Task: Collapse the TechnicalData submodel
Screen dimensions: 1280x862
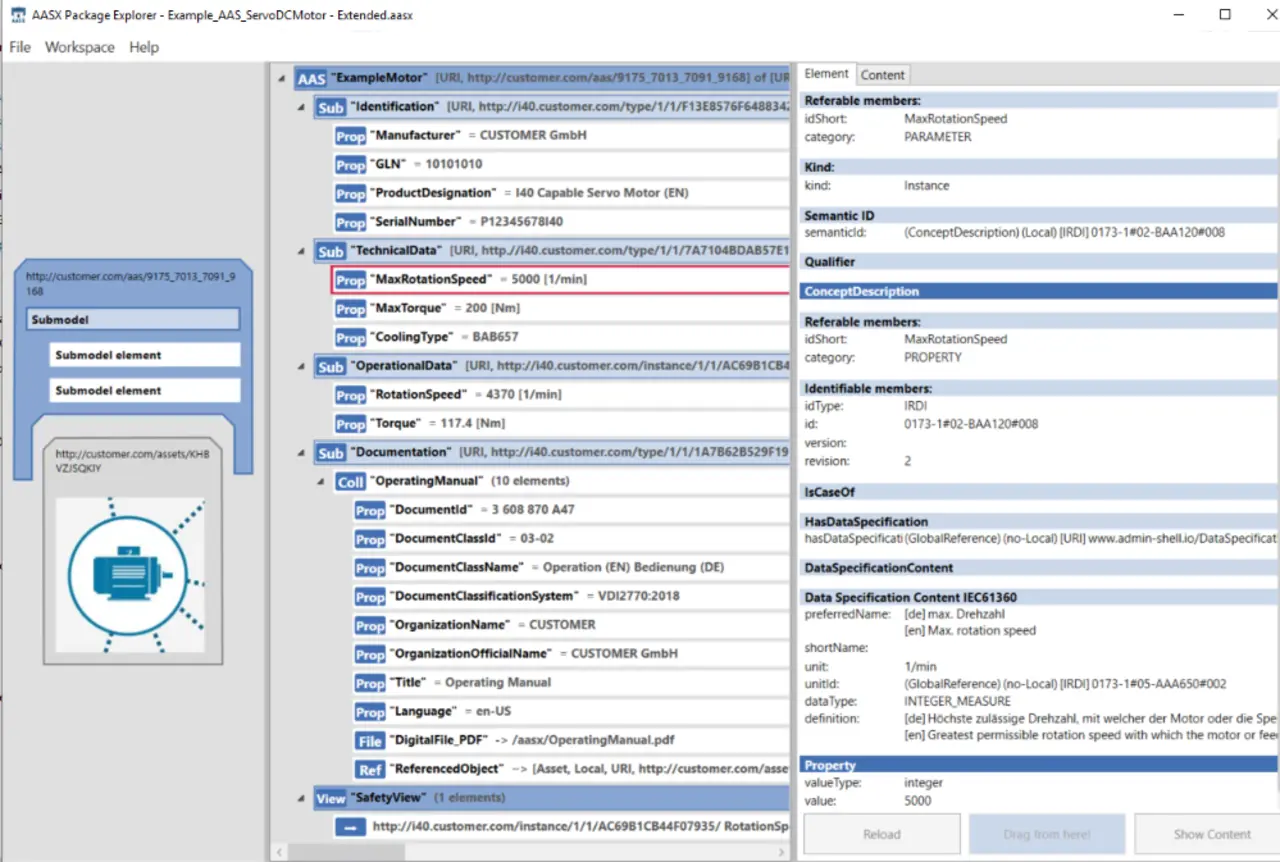Action: pyautogui.click(x=303, y=251)
